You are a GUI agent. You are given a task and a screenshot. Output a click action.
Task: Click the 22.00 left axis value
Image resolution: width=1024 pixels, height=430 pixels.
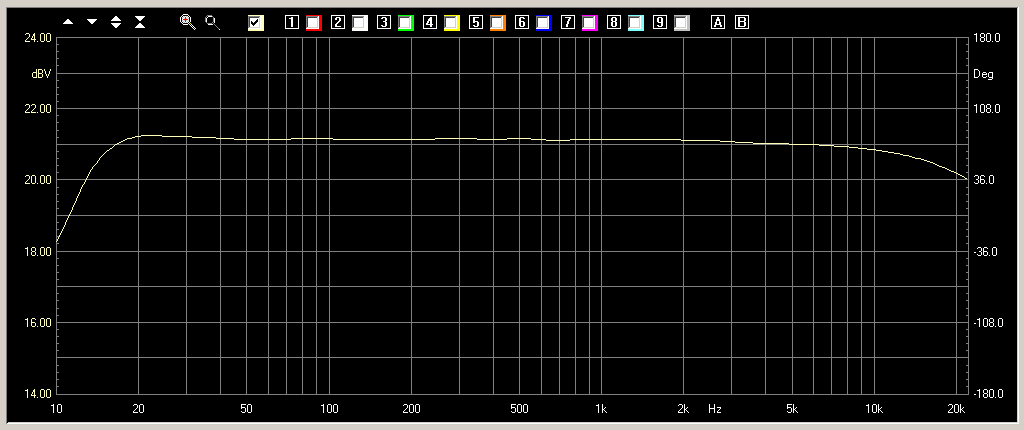pos(37,109)
